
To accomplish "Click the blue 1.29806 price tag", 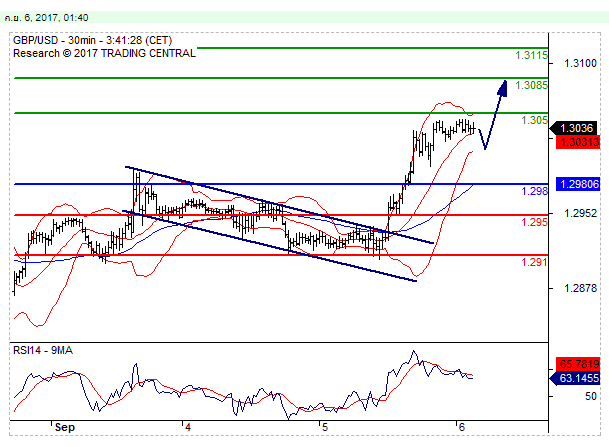I will click(578, 184).
